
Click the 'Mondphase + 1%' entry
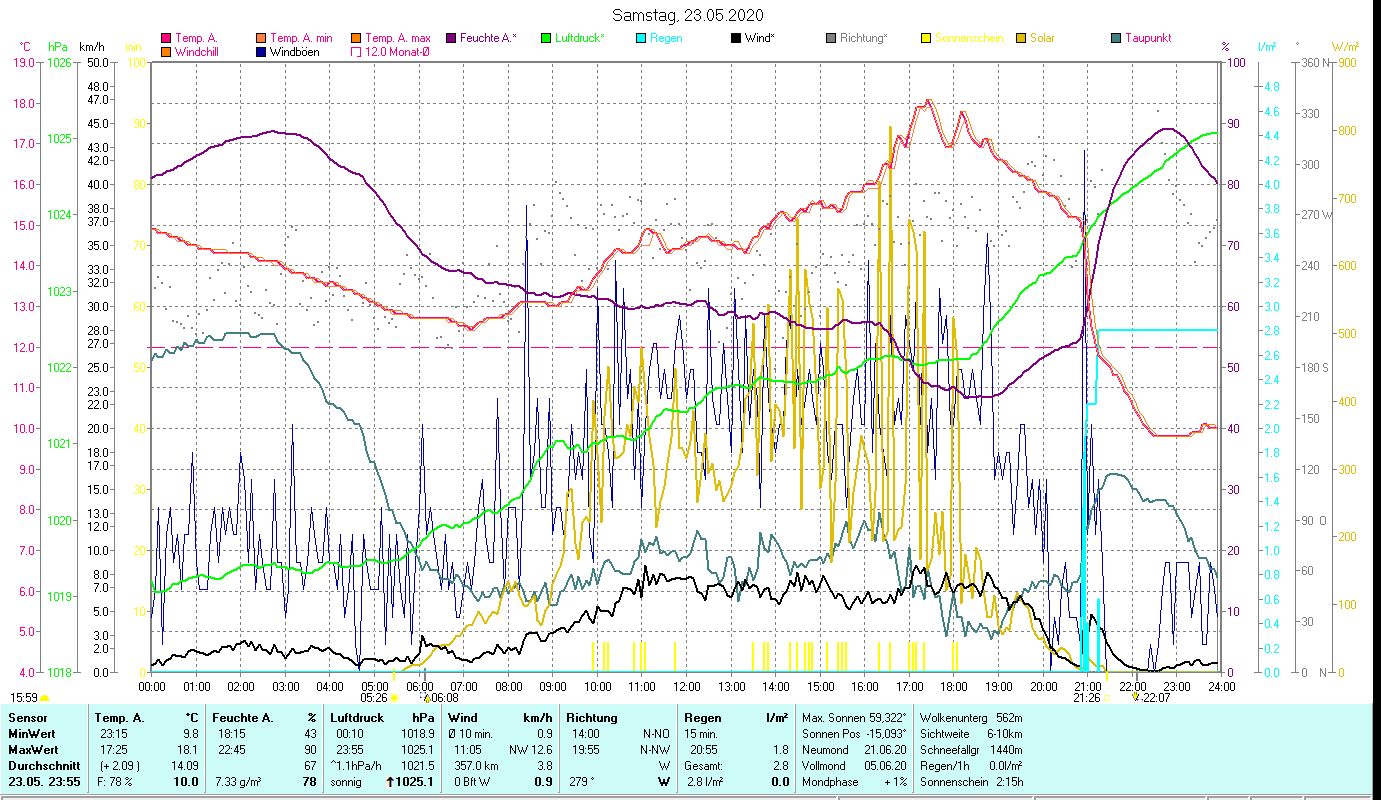[853, 782]
